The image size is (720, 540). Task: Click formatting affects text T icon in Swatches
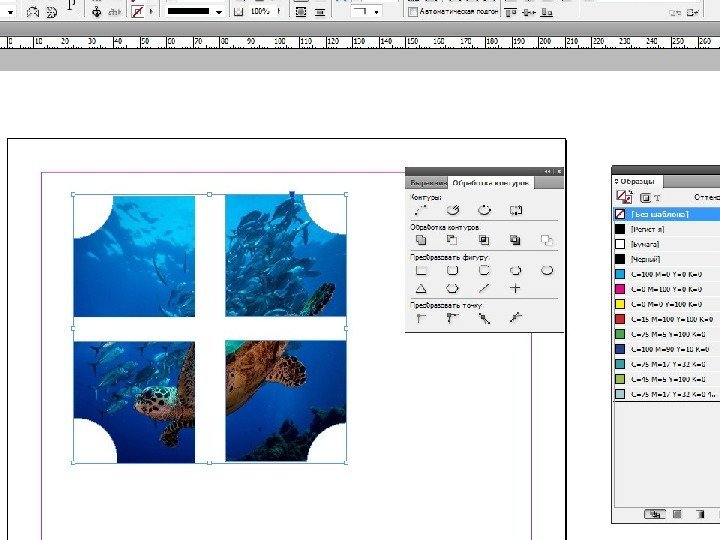(x=657, y=198)
